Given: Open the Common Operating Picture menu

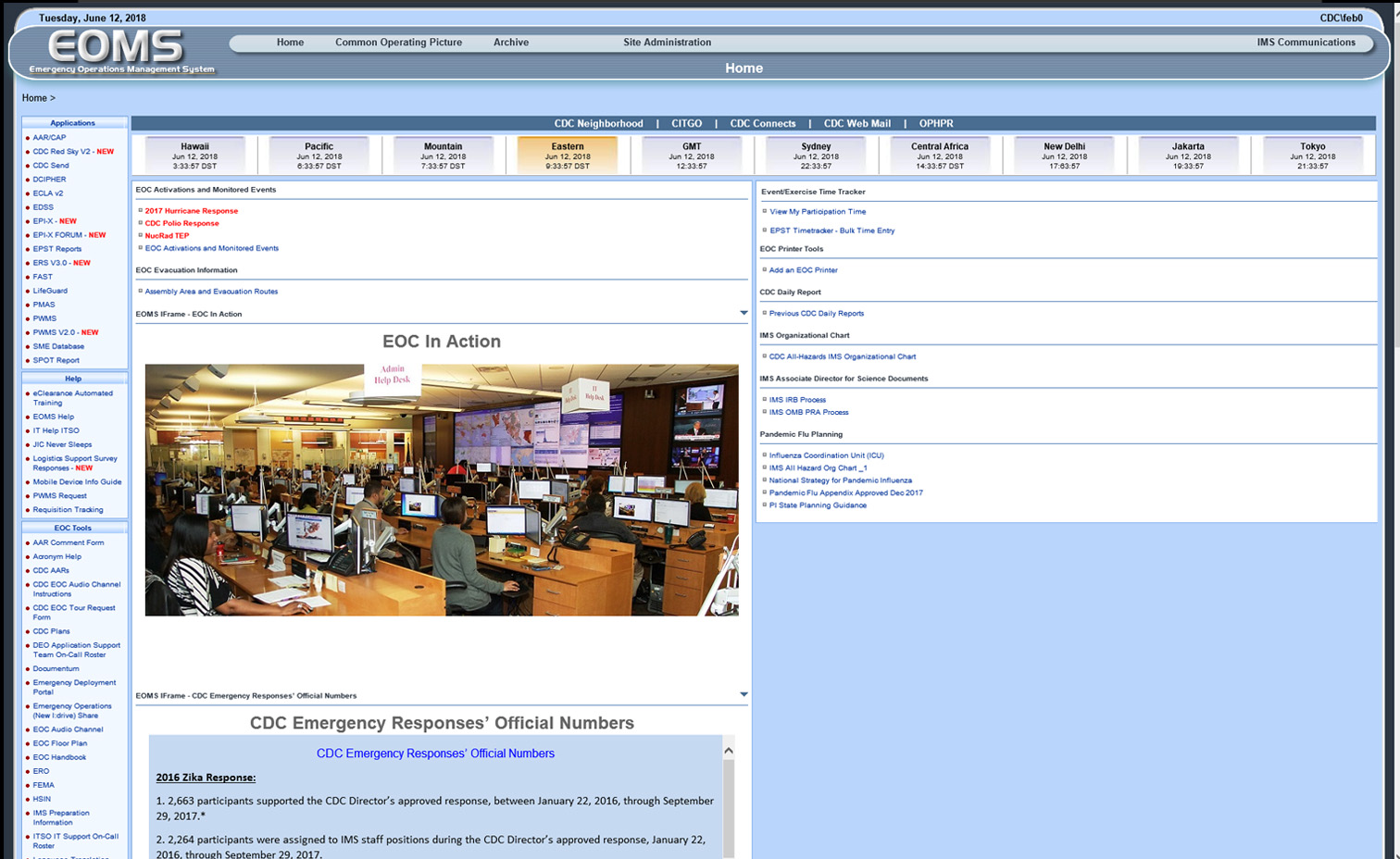Looking at the screenshot, I should pyautogui.click(x=398, y=43).
